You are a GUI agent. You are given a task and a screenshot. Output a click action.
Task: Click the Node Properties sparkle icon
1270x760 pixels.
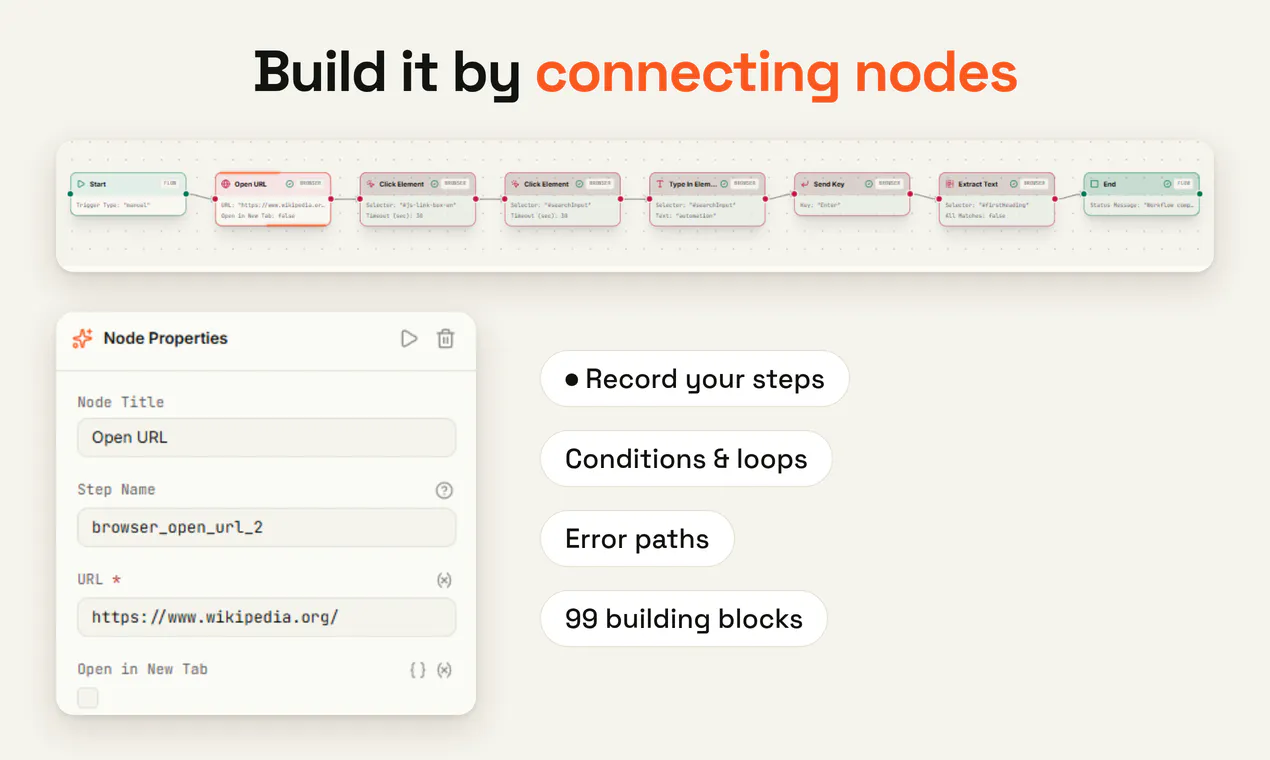83,338
